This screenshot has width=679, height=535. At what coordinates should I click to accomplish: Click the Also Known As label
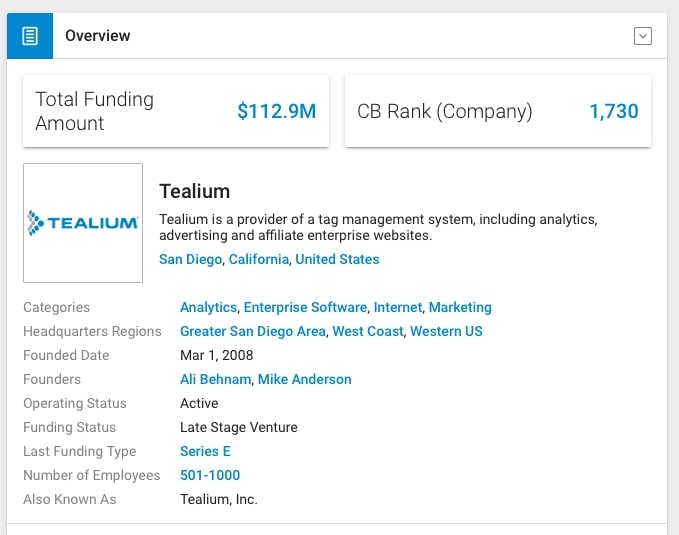click(70, 499)
